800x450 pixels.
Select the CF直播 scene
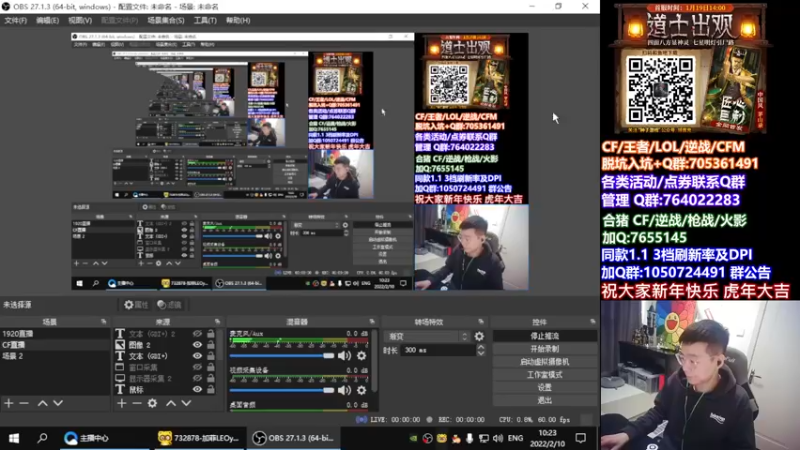55,345
